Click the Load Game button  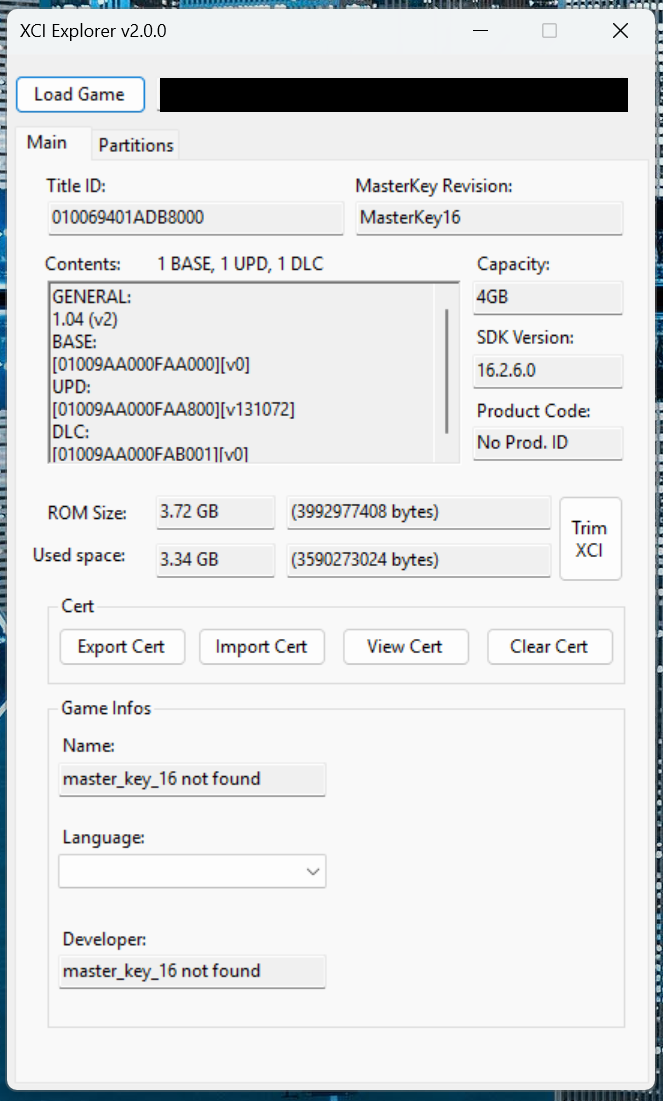pyautogui.click(x=80, y=94)
